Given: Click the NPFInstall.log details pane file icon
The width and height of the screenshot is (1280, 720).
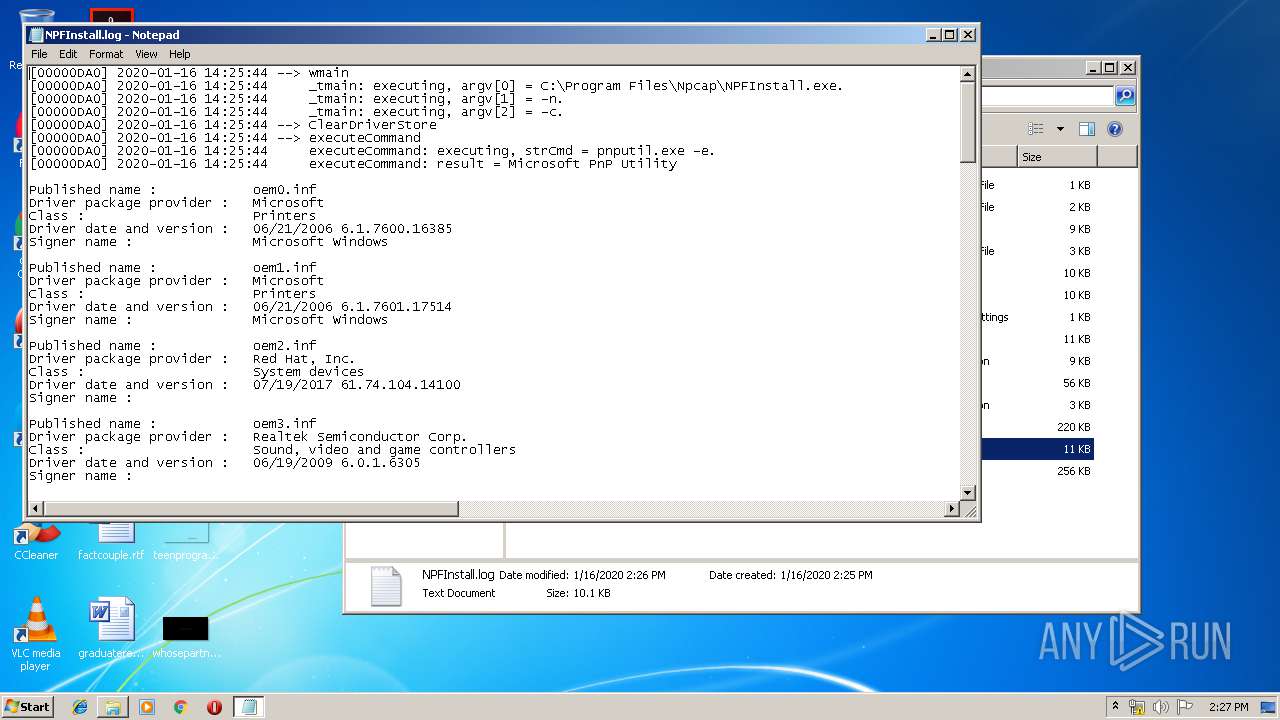Looking at the screenshot, I should (386, 586).
